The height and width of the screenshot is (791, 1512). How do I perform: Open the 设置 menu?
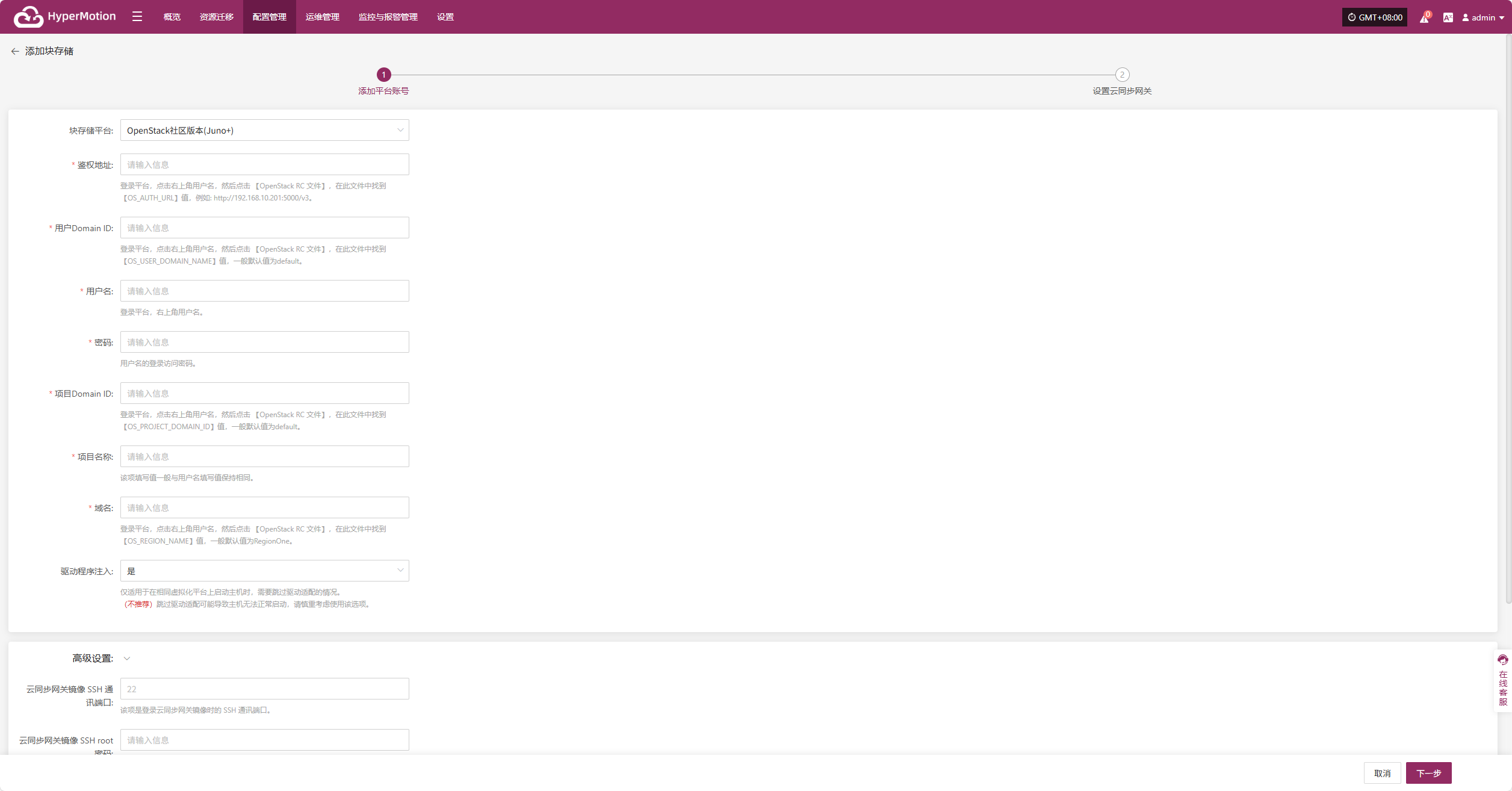pos(445,17)
